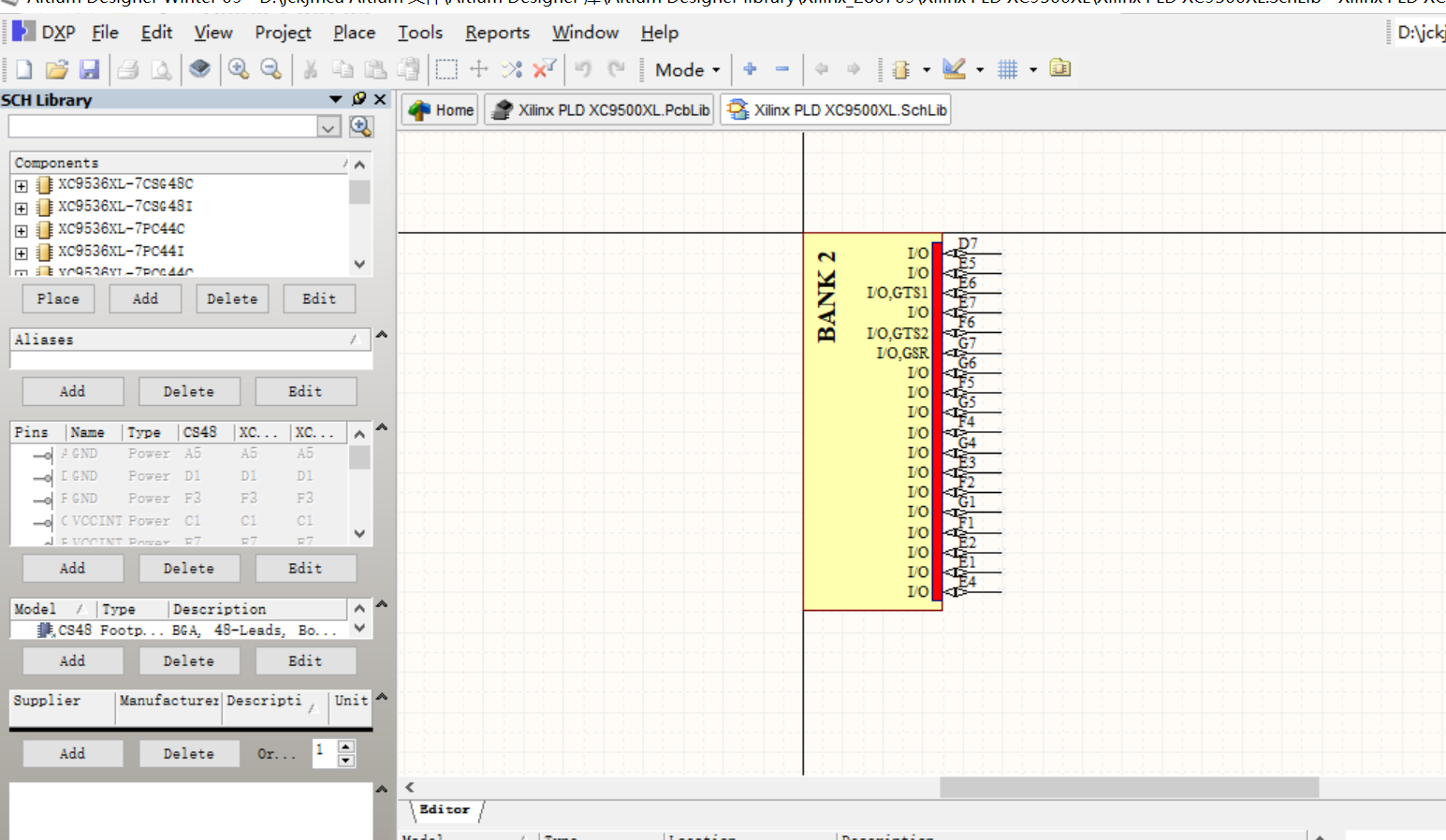The height and width of the screenshot is (840, 1446).
Task: Clear current filter icon with red X
Action: [545, 69]
